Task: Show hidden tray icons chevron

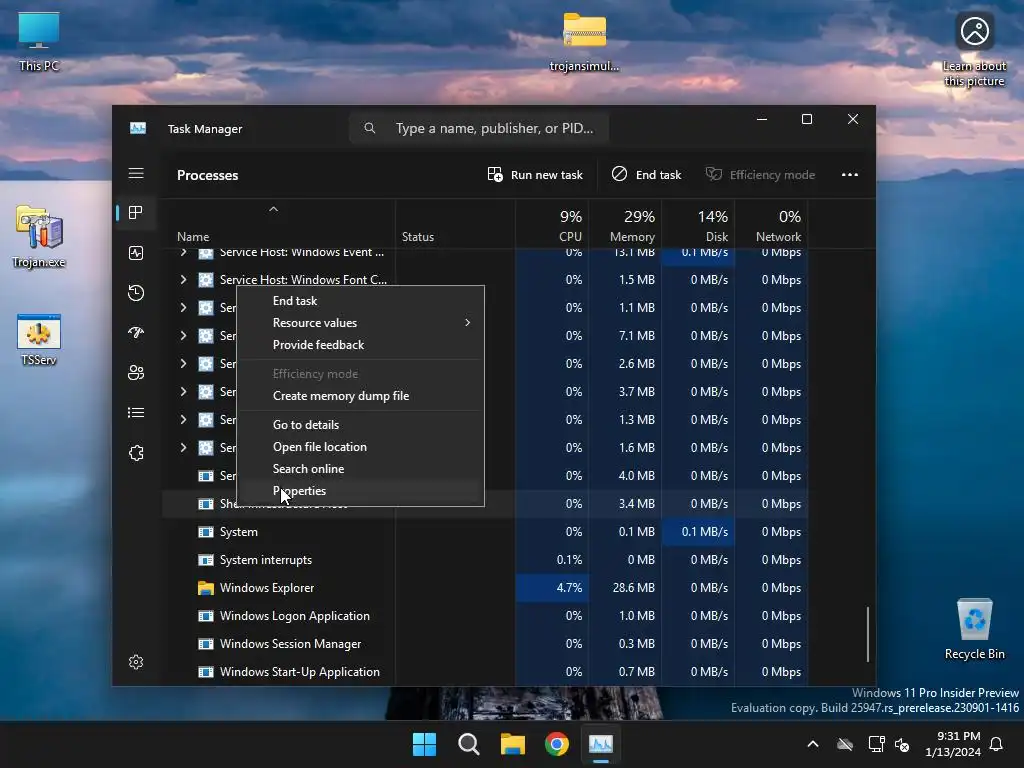Action: (813, 744)
